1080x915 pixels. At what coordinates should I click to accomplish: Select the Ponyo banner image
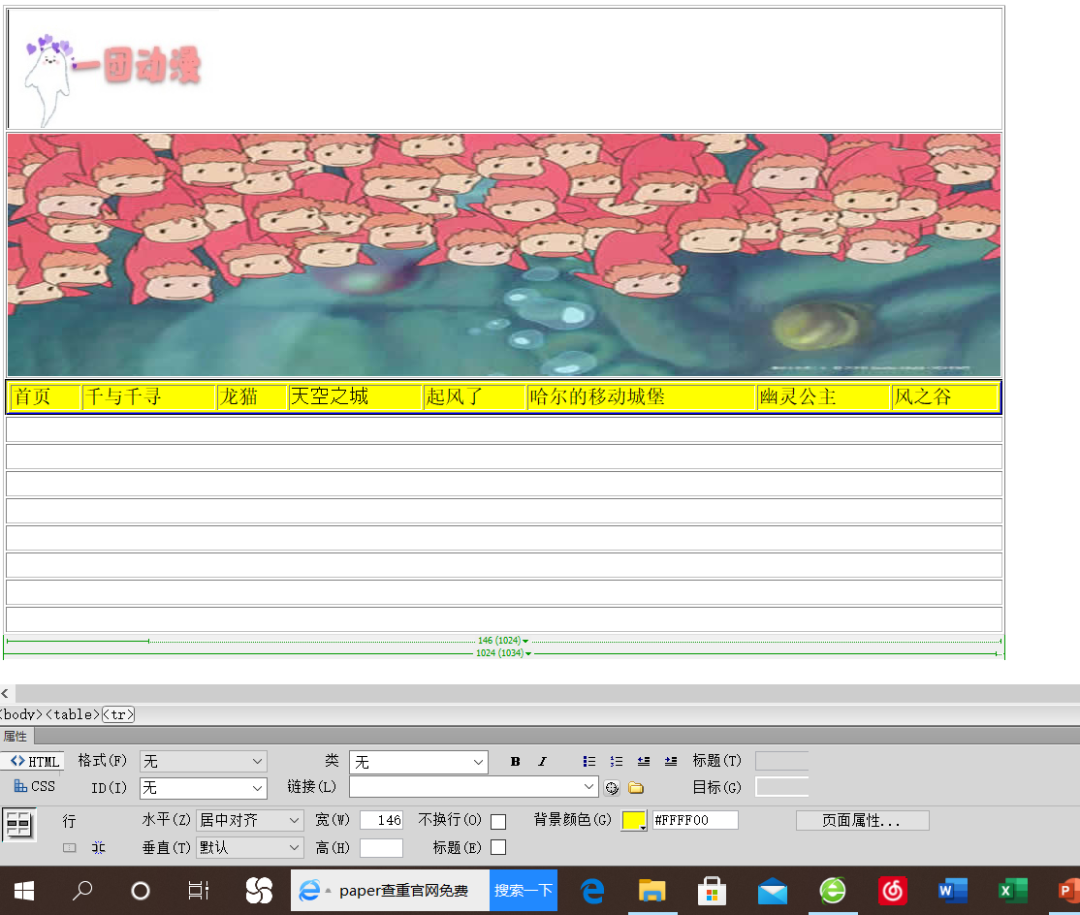click(504, 254)
